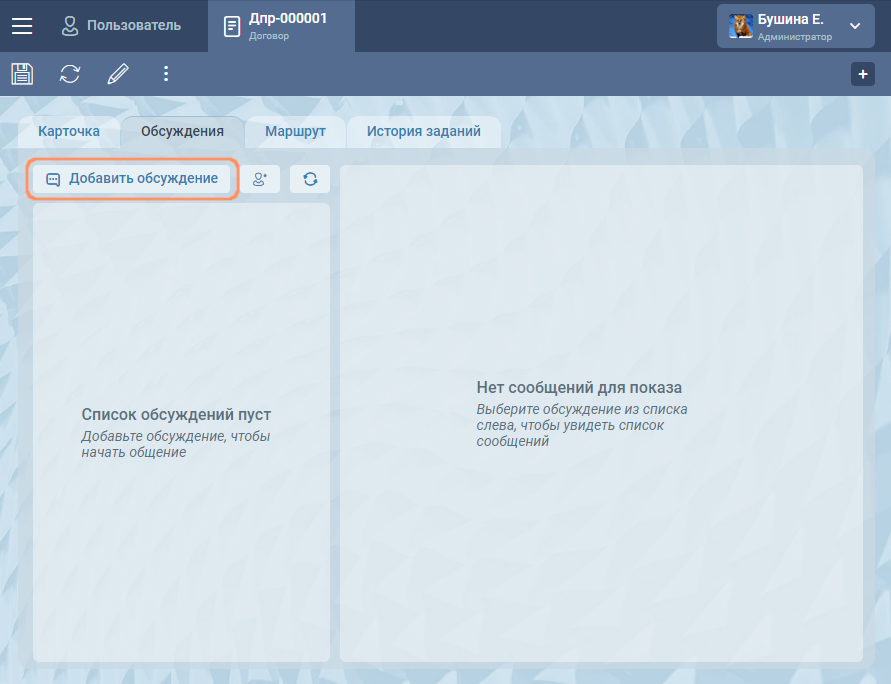Click the add participant icon
Image resolution: width=891 pixels, height=684 pixels.
tap(260, 179)
